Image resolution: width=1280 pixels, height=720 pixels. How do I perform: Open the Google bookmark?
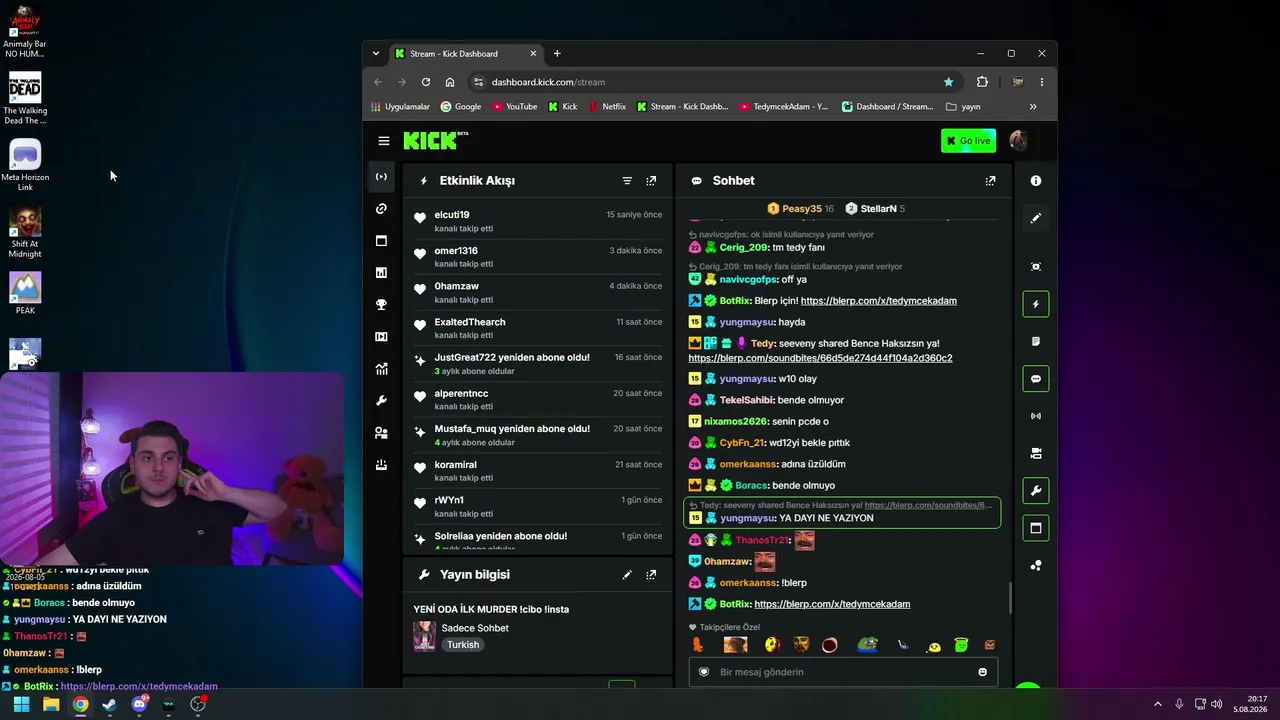pyautogui.click(x=461, y=107)
